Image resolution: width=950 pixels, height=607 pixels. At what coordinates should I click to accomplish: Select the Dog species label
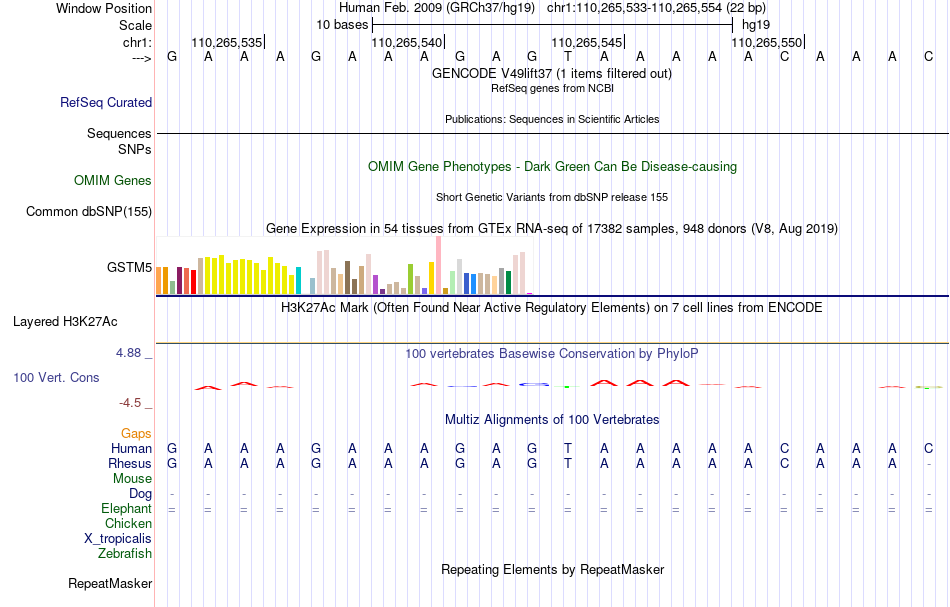(x=140, y=494)
